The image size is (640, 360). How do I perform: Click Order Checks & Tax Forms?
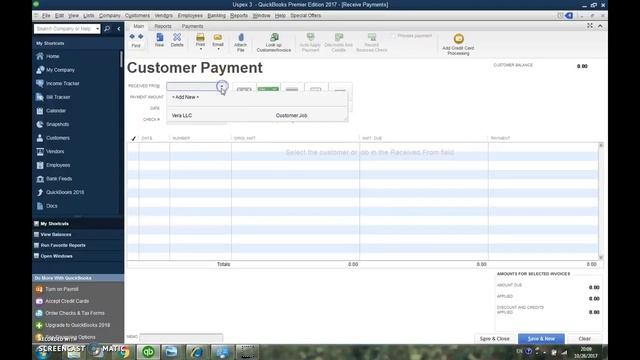click(75, 313)
